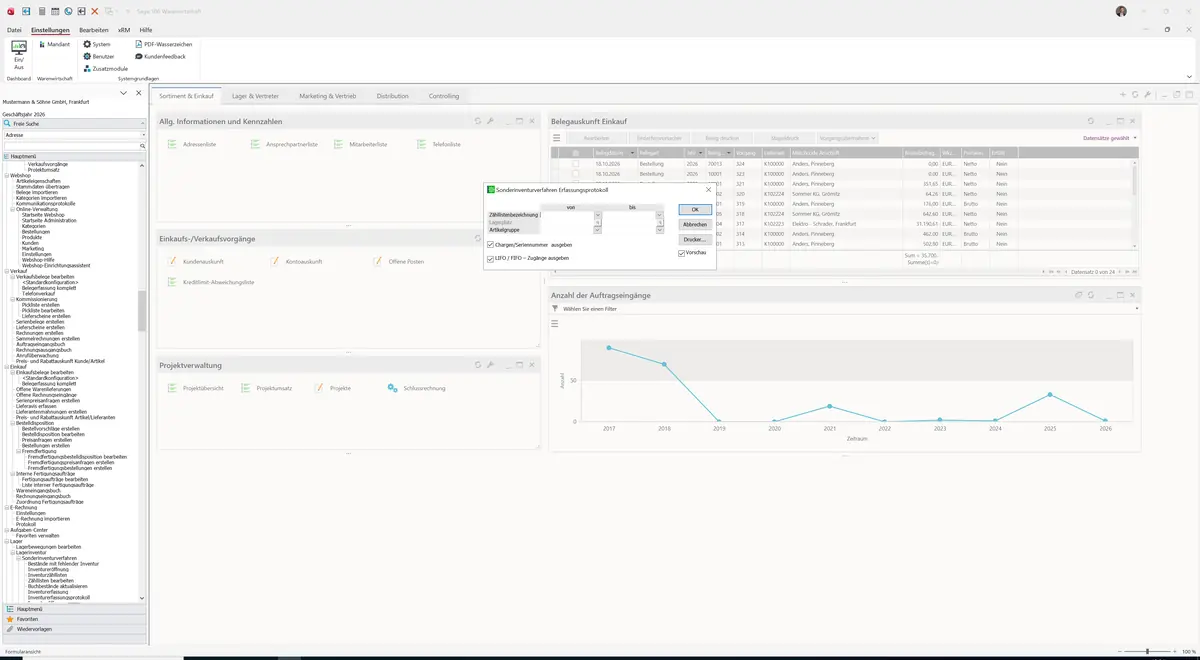Viewport: 1200px width, 660px height.
Task: Open the calendar icon in title bar
Action: [54, 11]
